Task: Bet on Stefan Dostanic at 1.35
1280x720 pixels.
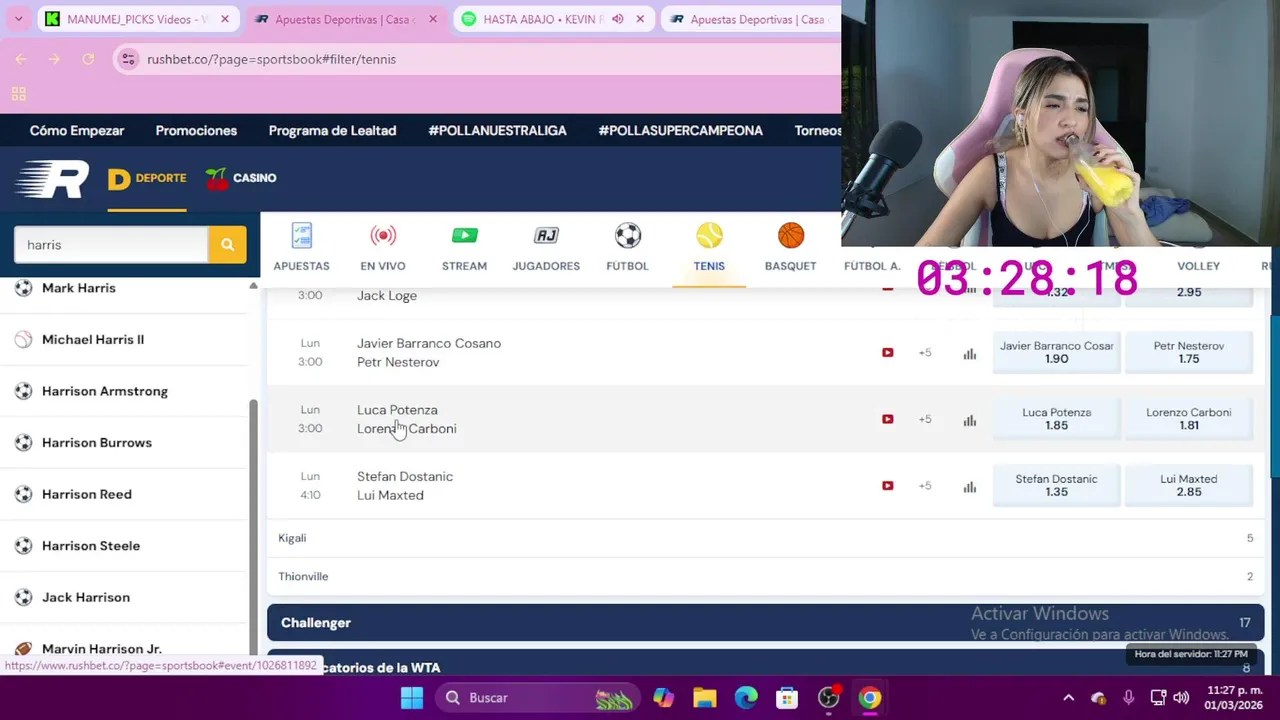Action: (1056, 485)
